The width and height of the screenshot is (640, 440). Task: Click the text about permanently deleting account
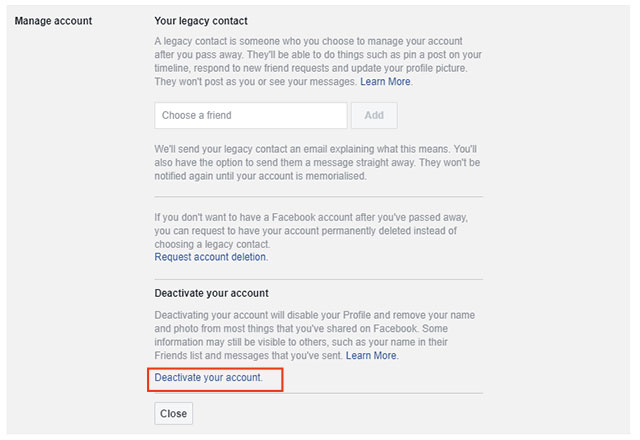tap(311, 231)
